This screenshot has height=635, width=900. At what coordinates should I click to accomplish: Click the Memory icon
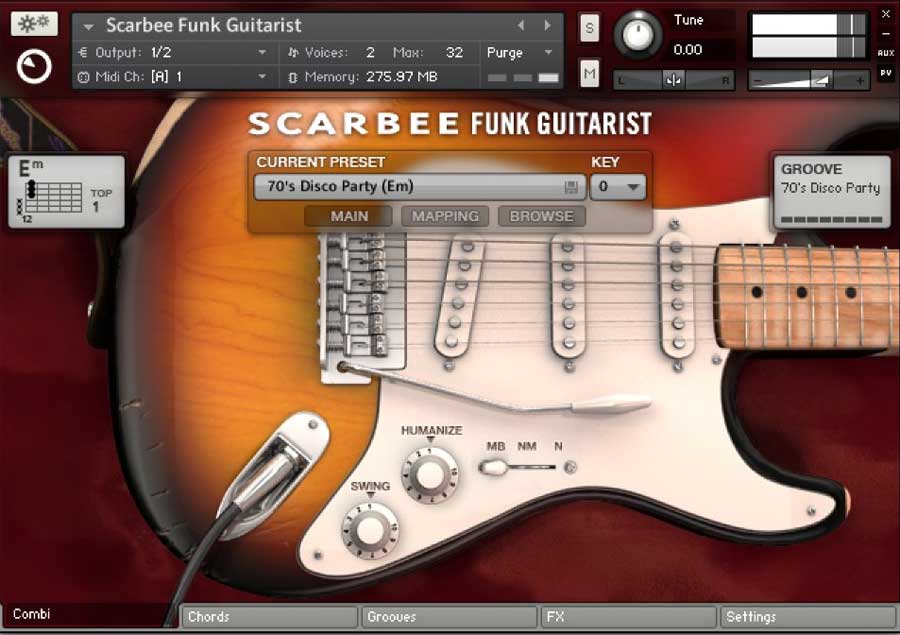[293, 76]
